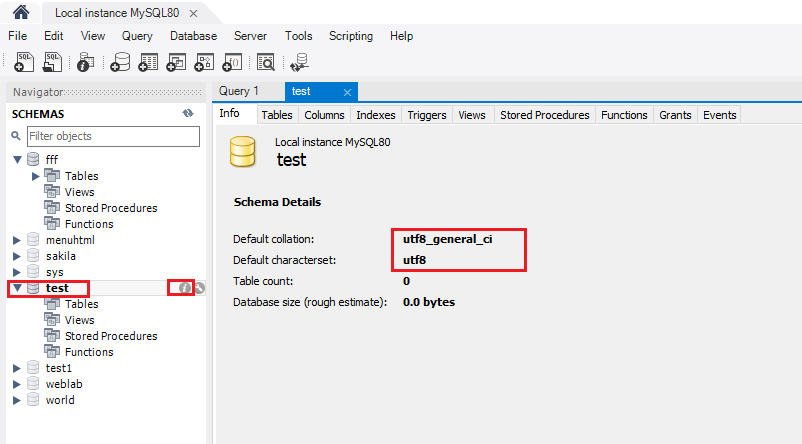802x444 pixels.
Task: Click the utf8_general_ci collation value
Action: pyautogui.click(x=448, y=239)
